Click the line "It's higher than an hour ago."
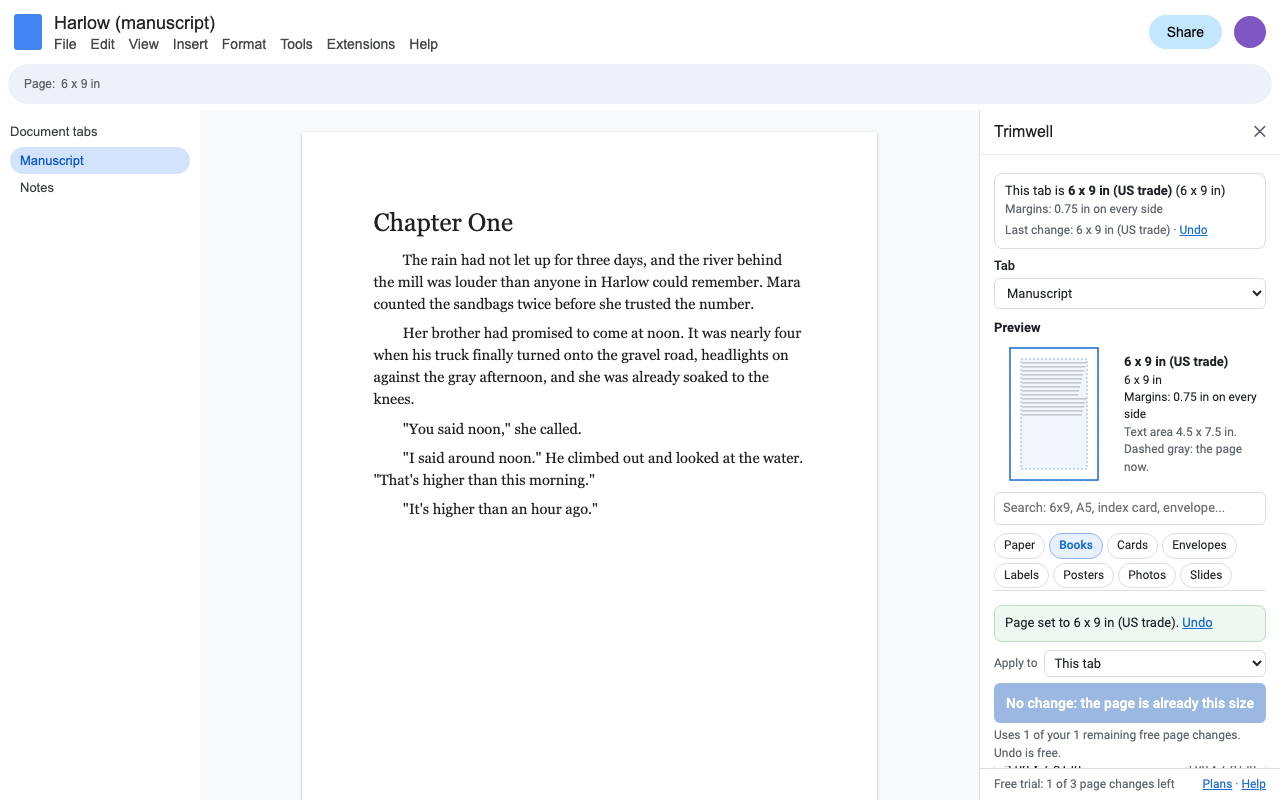The width and height of the screenshot is (1280, 800). (x=500, y=509)
